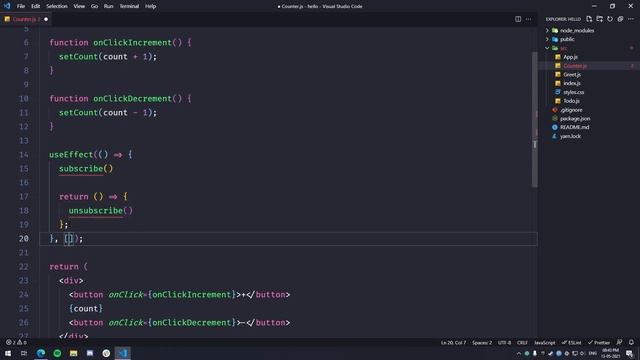Click the Split Editor icon
Screen dimensions: 640x360
(x=518, y=19)
